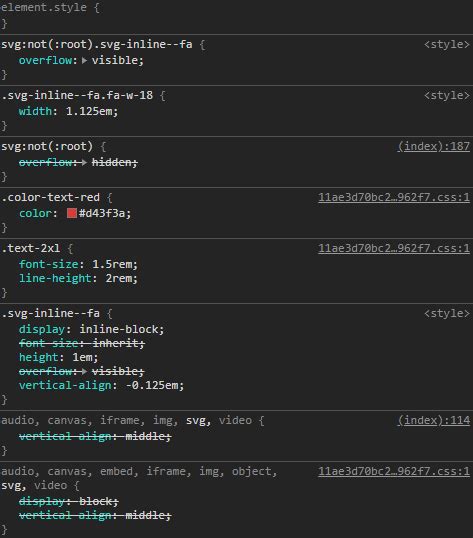Click the color property name

pyautogui.click(x=35, y=213)
